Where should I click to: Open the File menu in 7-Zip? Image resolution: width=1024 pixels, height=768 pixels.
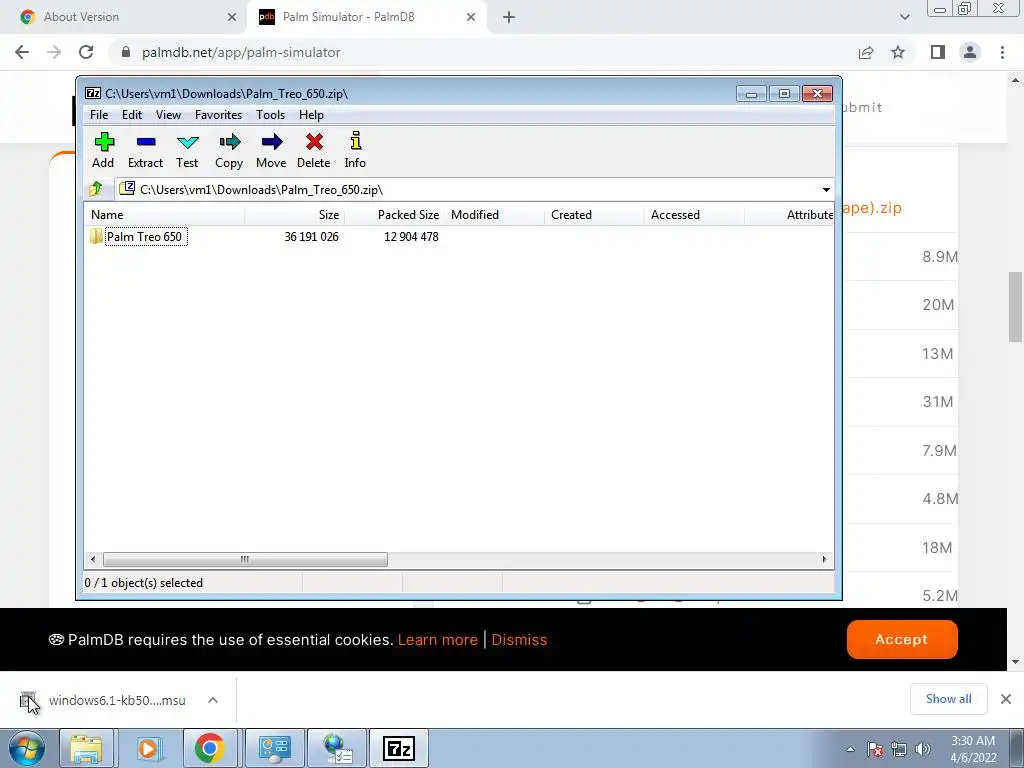(x=99, y=115)
